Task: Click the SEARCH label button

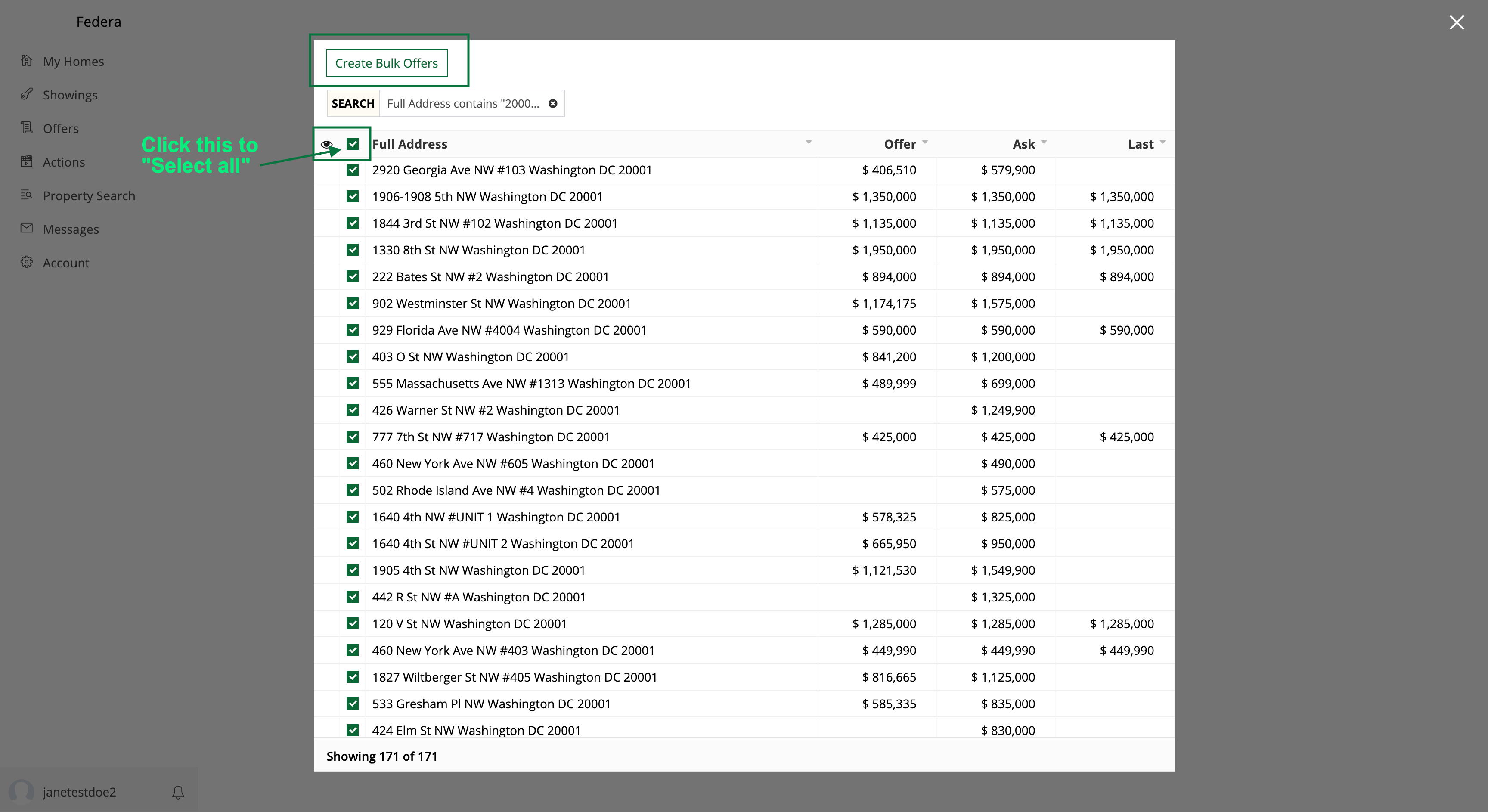Action: 353,103
